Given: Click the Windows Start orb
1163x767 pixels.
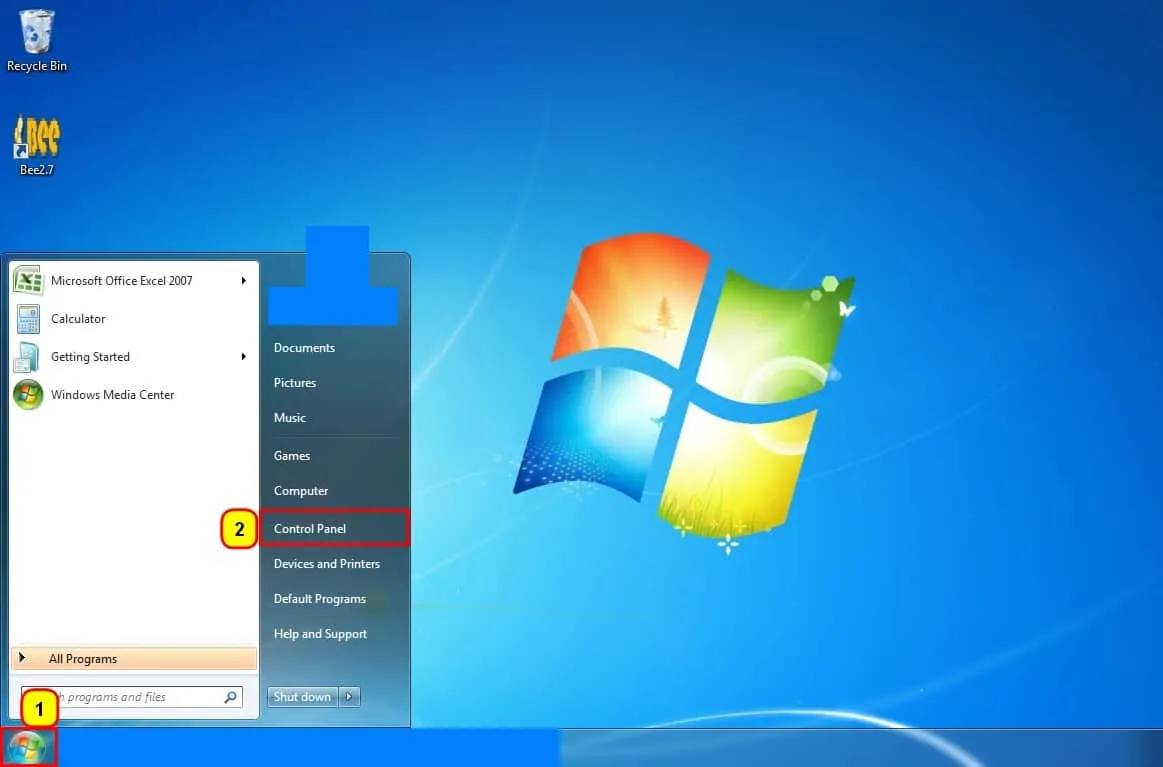Looking at the screenshot, I should (27, 748).
